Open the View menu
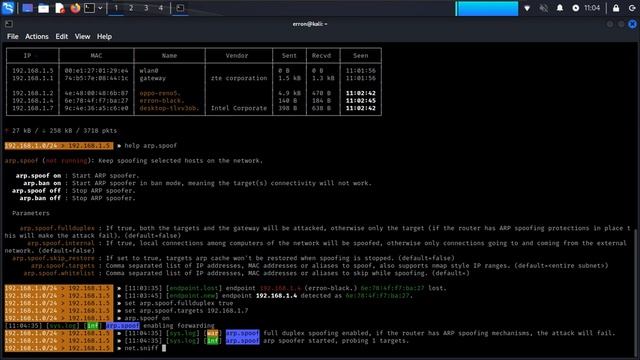 [82, 36]
